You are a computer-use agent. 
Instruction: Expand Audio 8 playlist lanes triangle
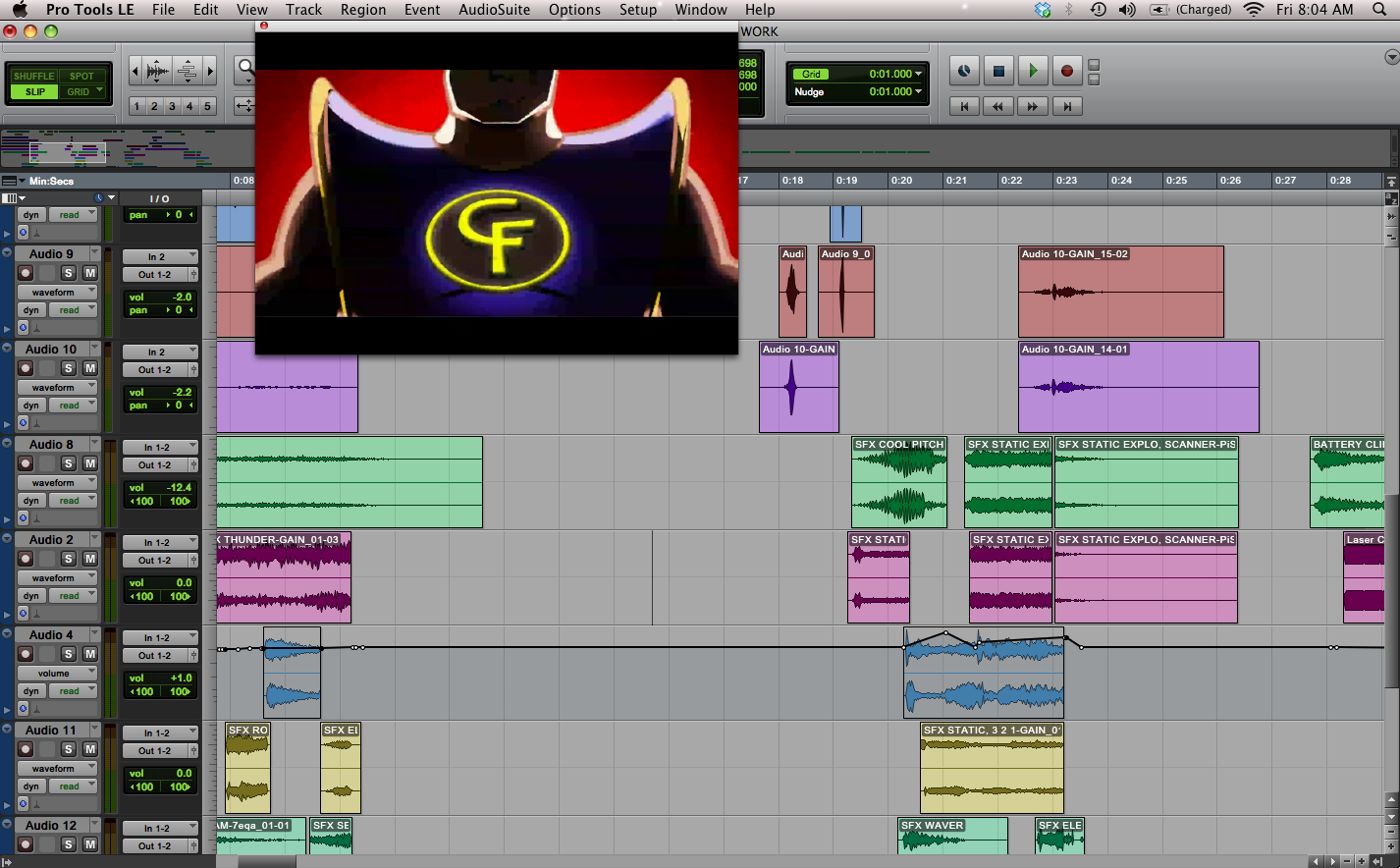tap(8, 518)
